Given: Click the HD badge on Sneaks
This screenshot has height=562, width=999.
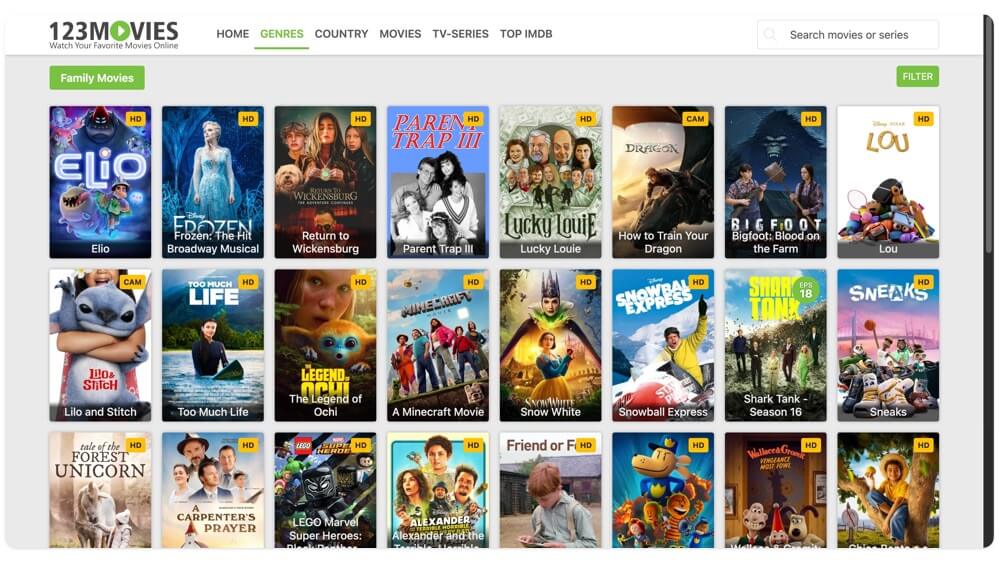Looking at the screenshot, I should pyautogui.click(x=923, y=282).
